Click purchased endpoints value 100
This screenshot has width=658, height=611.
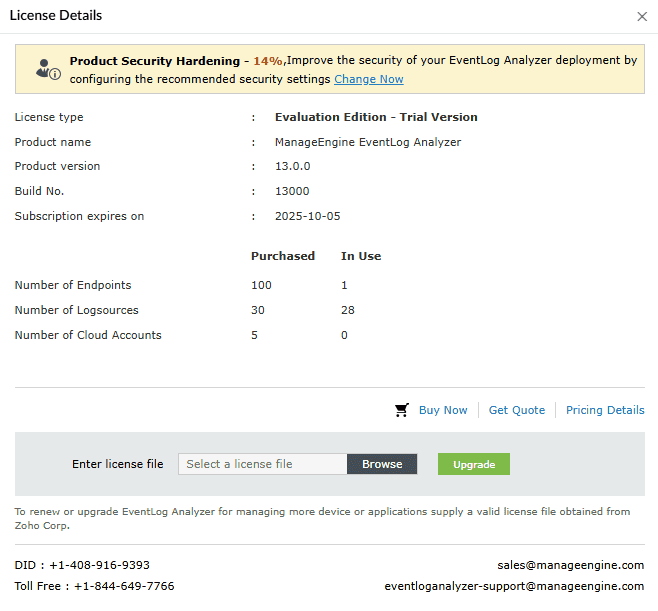tap(261, 285)
